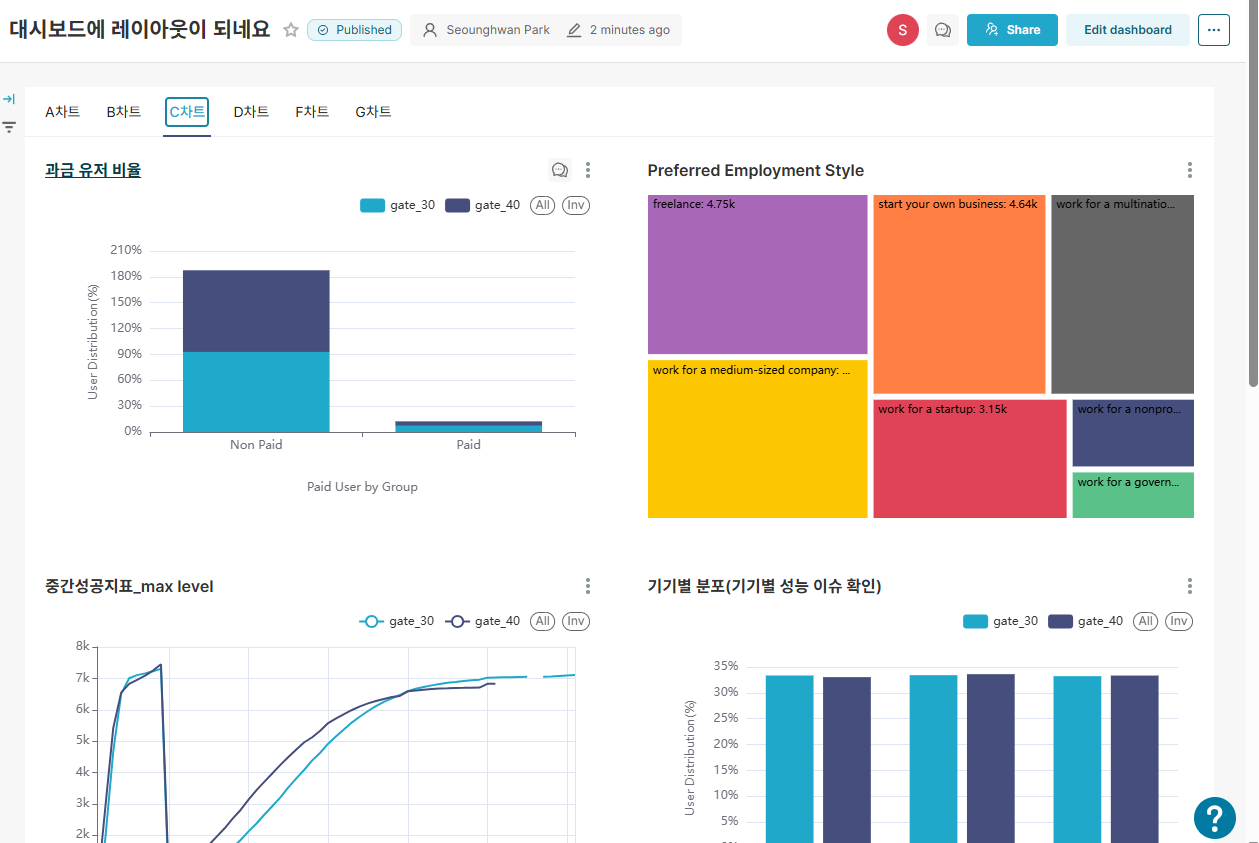The height and width of the screenshot is (843, 1259).
Task: Open user avatar S menu
Action: click(902, 30)
